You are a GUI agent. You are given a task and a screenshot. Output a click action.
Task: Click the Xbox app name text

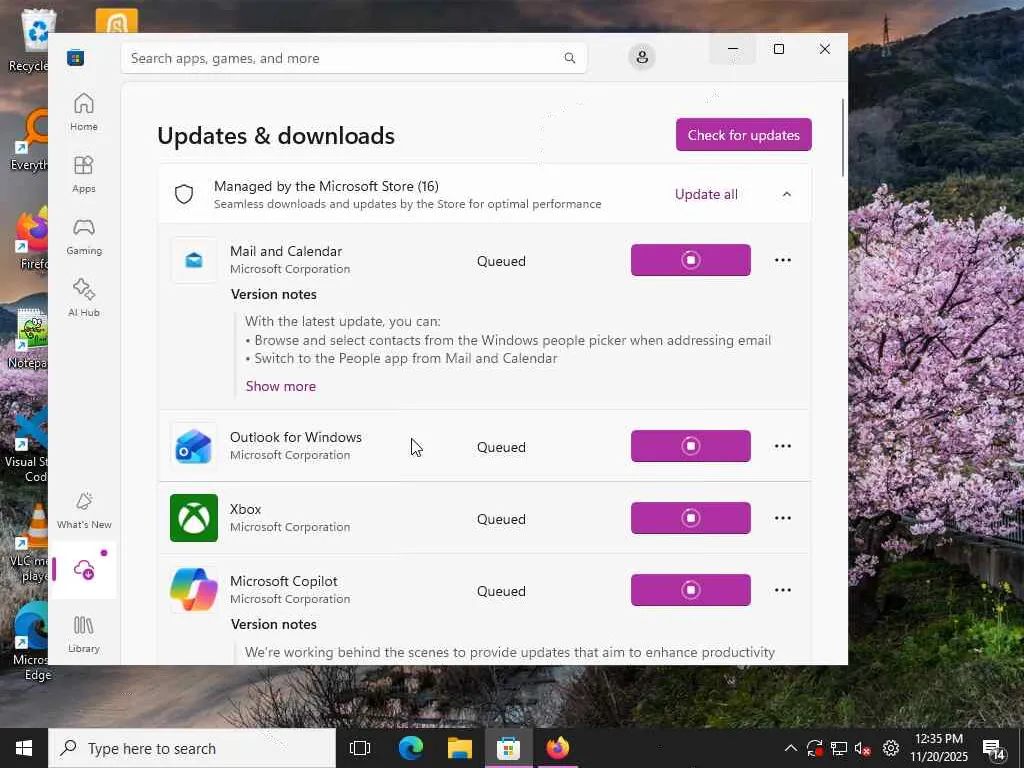246,509
